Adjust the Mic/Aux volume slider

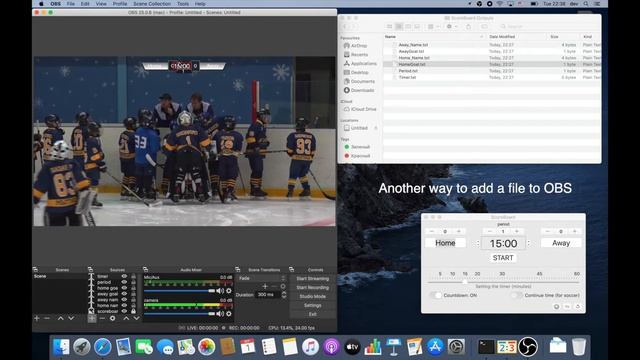[179, 291]
